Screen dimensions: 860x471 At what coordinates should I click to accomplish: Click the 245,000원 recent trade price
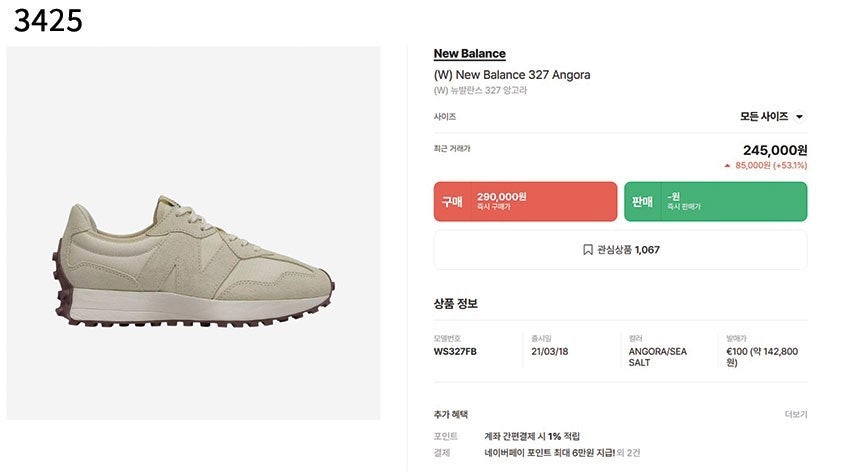pyautogui.click(x=774, y=150)
